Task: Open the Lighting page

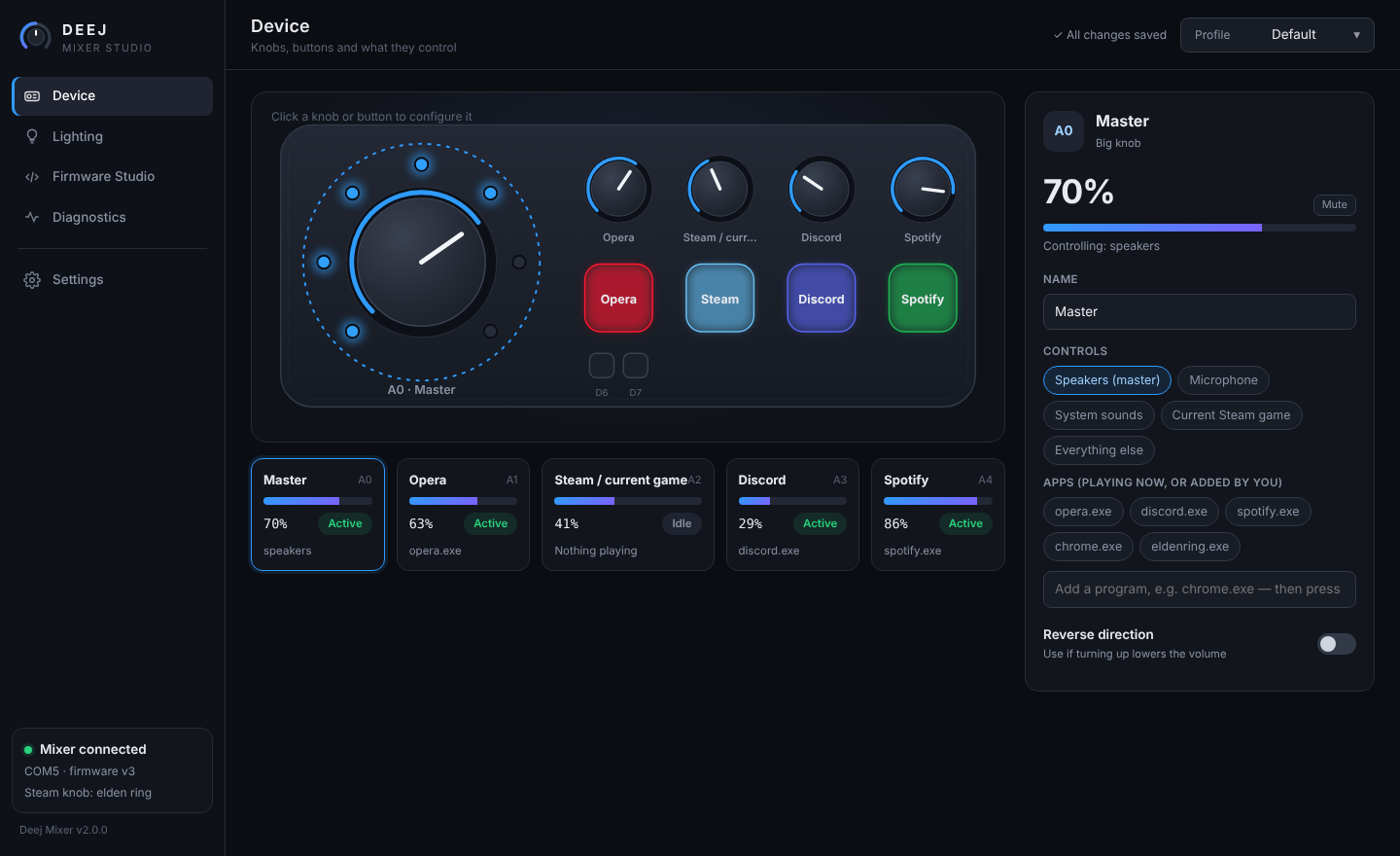Action: pos(112,137)
